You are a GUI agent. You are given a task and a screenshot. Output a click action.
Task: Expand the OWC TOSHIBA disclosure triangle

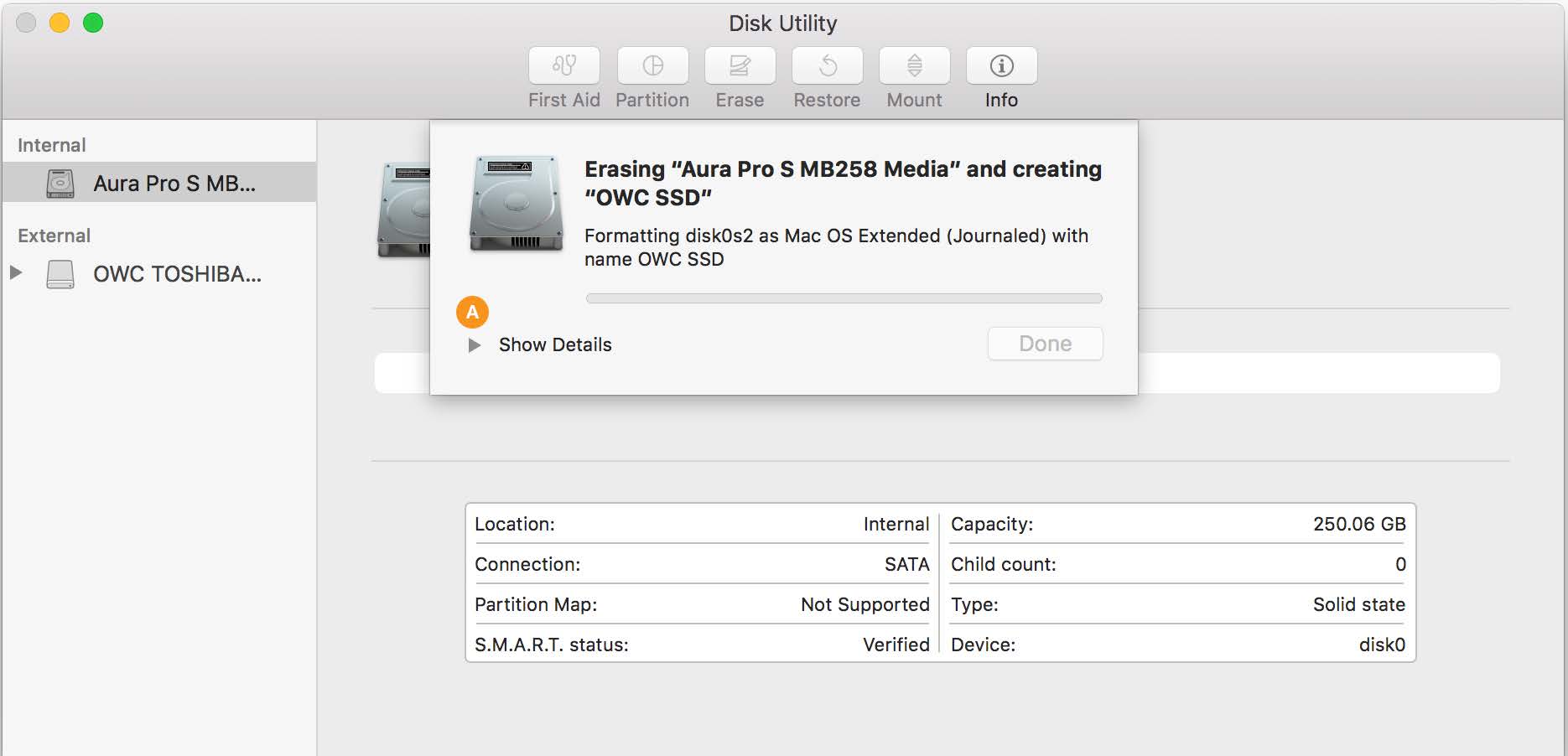point(16,272)
